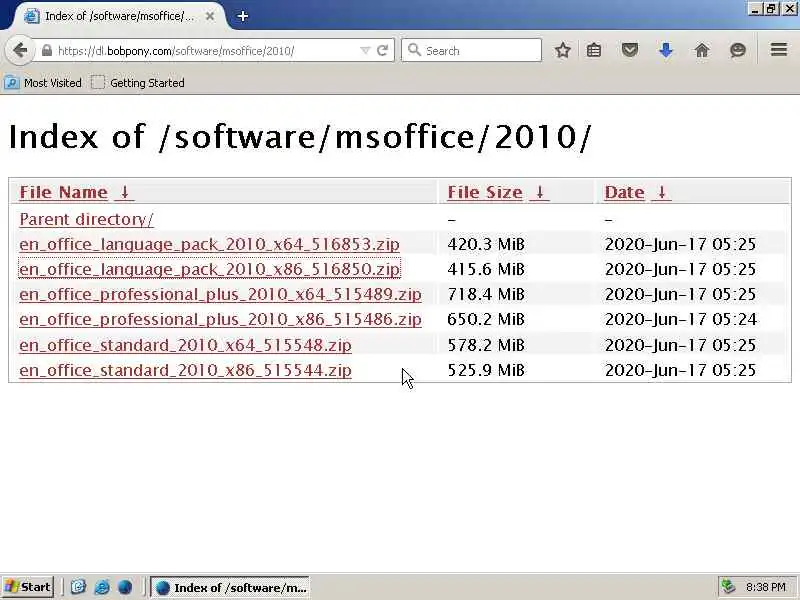Open the Getting Started bookmark

(138, 83)
